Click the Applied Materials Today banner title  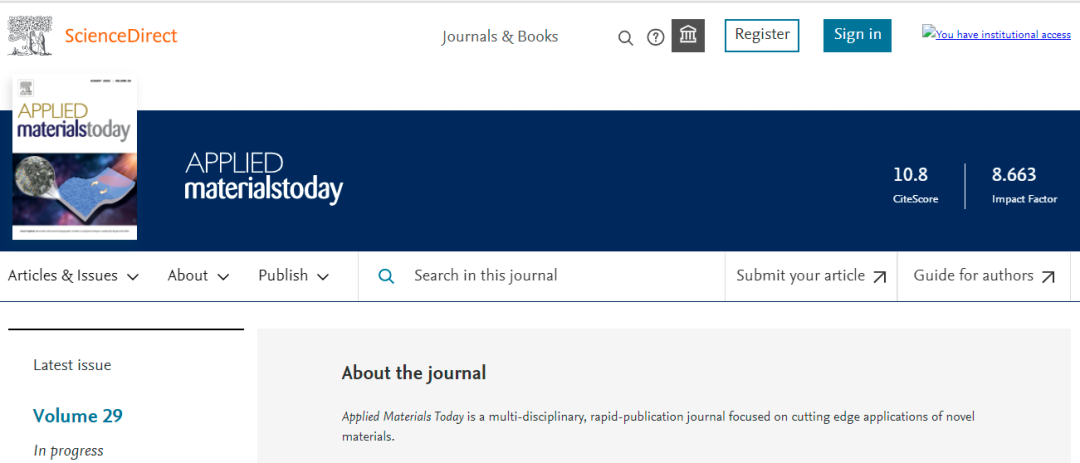point(263,178)
